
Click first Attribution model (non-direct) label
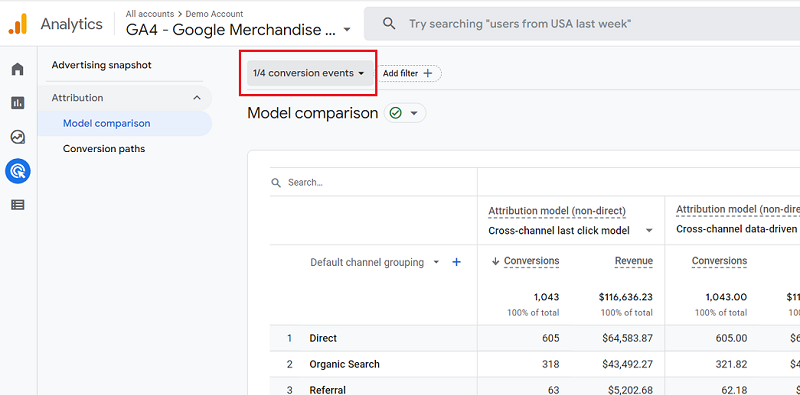557,211
